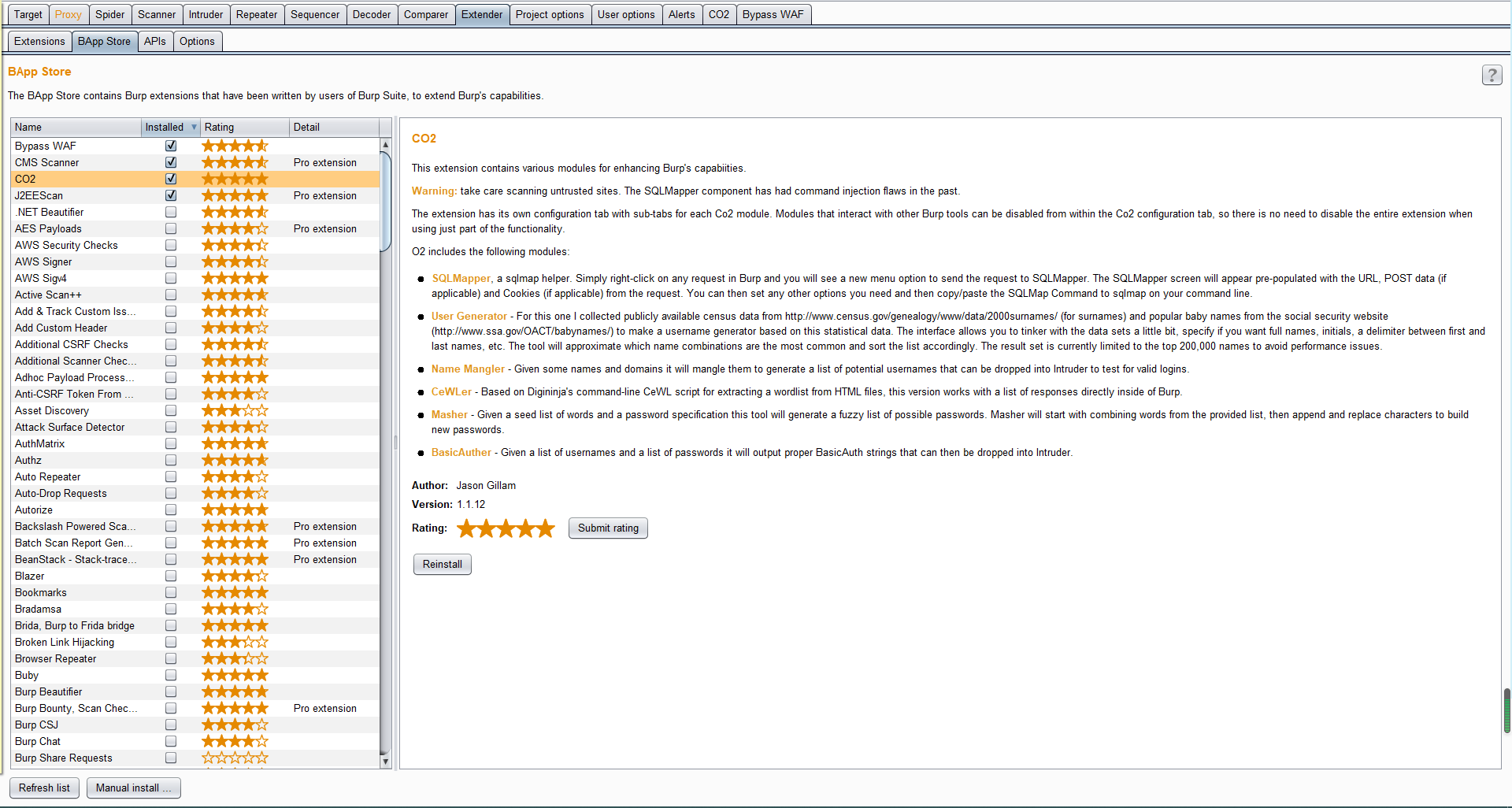This screenshot has height=808, width=1512.
Task: Open the CO2 main tab
Action: [x=719, y=14]
